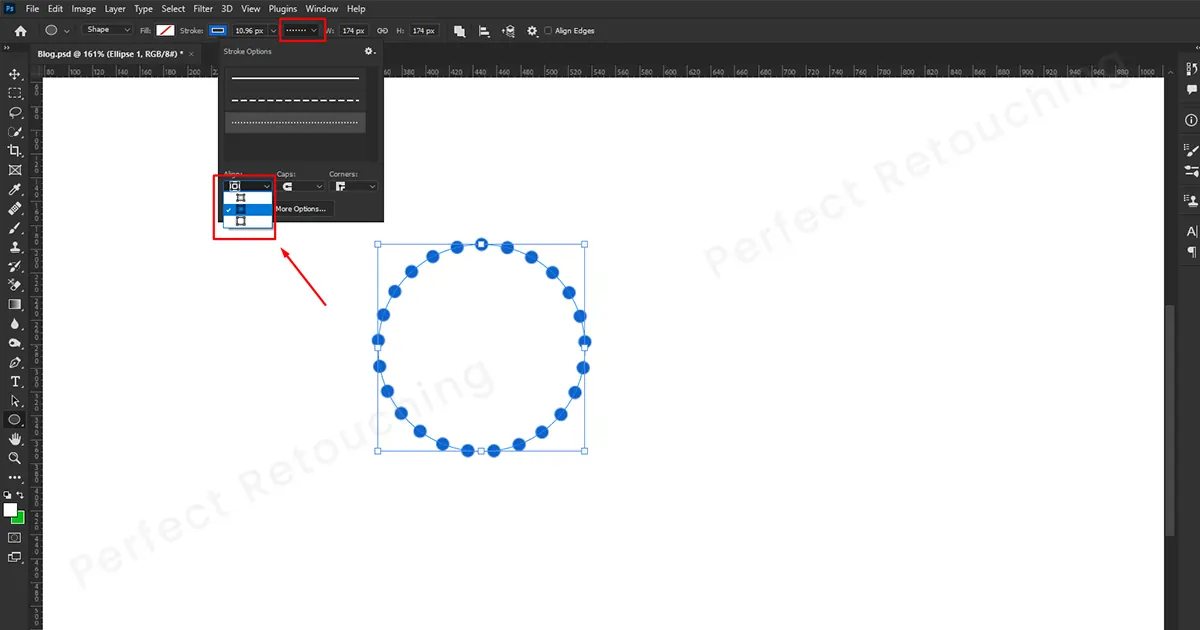Click the stroke width input field
Image resolution: width=1200 pixels, height=630 pixels.
[248, 31]
